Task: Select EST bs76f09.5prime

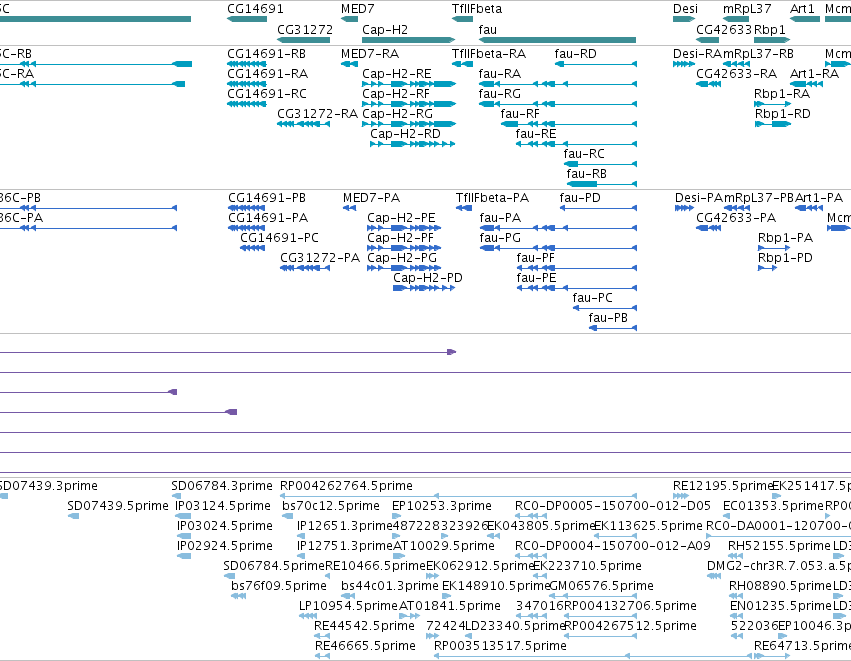Action: point(238,596)
